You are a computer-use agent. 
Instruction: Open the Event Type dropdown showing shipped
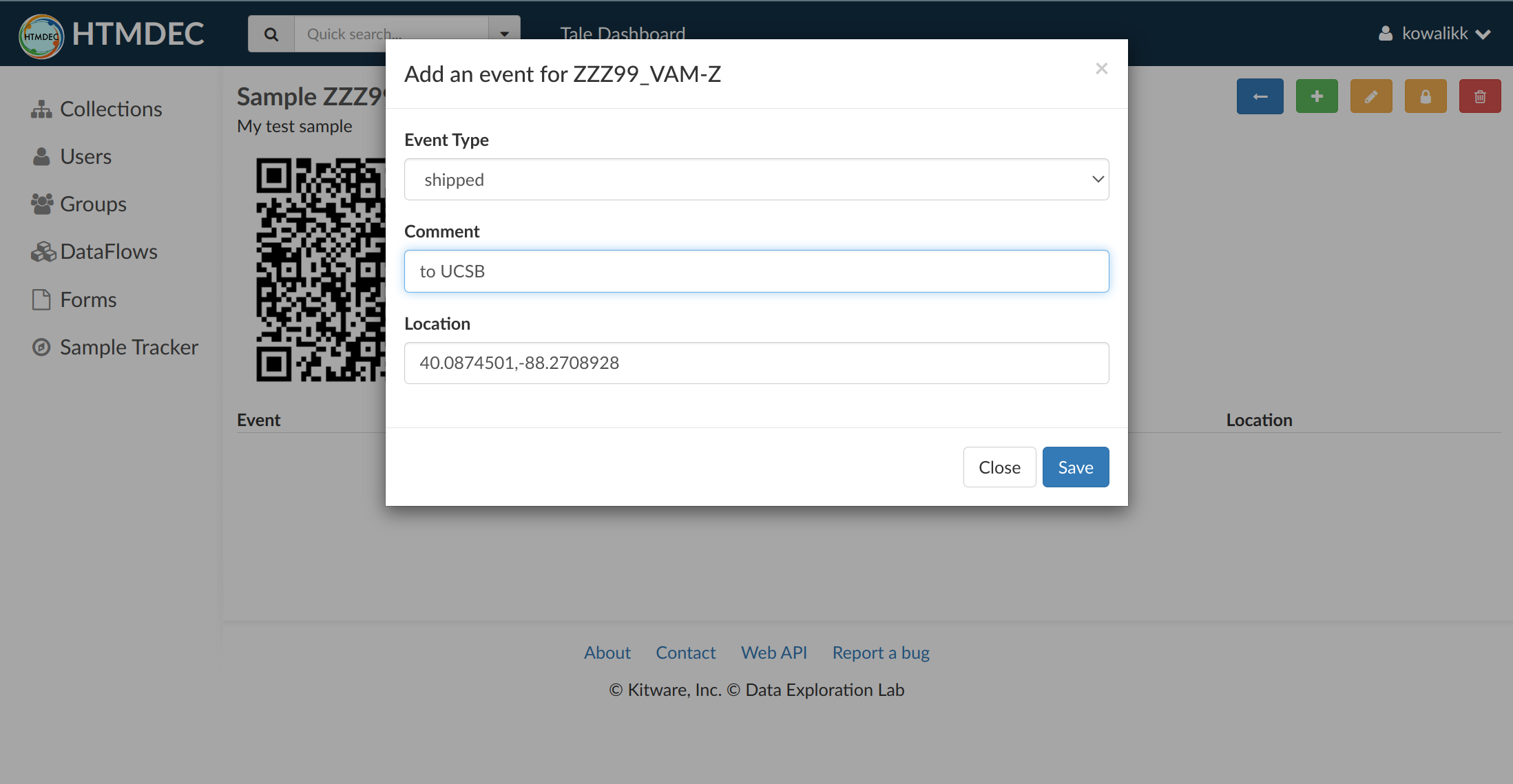coord(755,179)
